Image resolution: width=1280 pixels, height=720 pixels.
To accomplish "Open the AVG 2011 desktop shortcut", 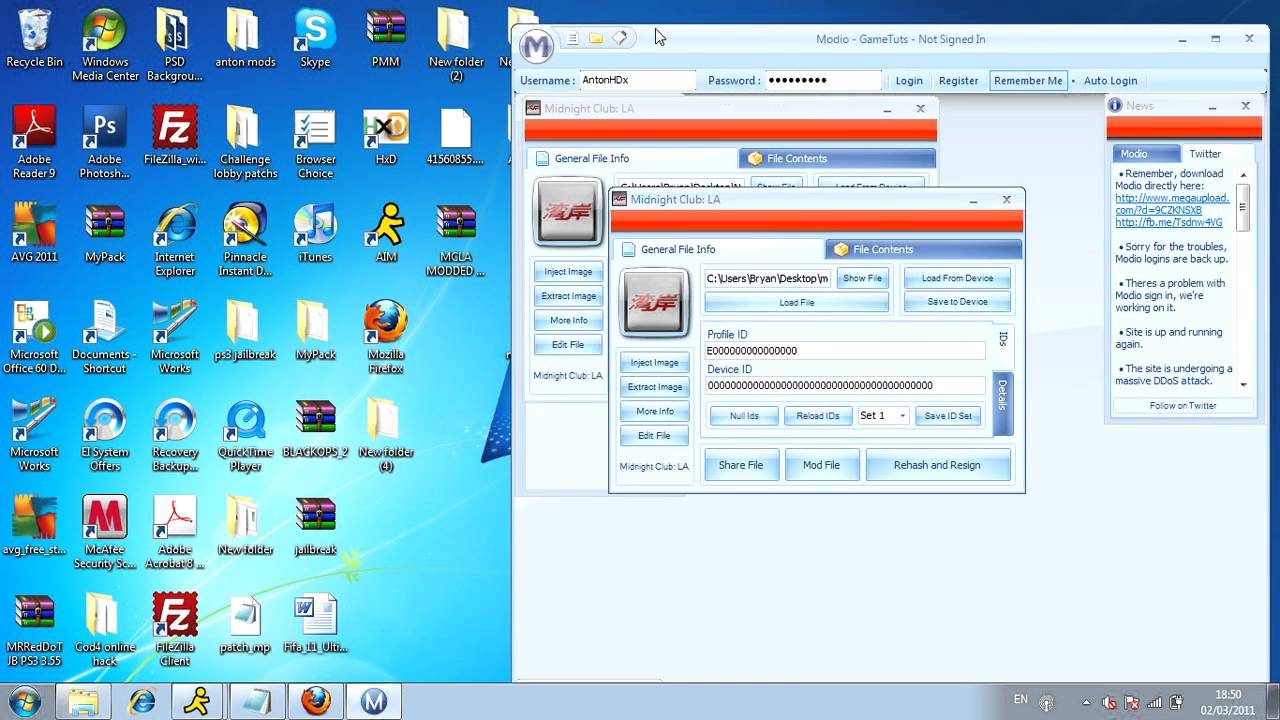I will coord(34,233).
